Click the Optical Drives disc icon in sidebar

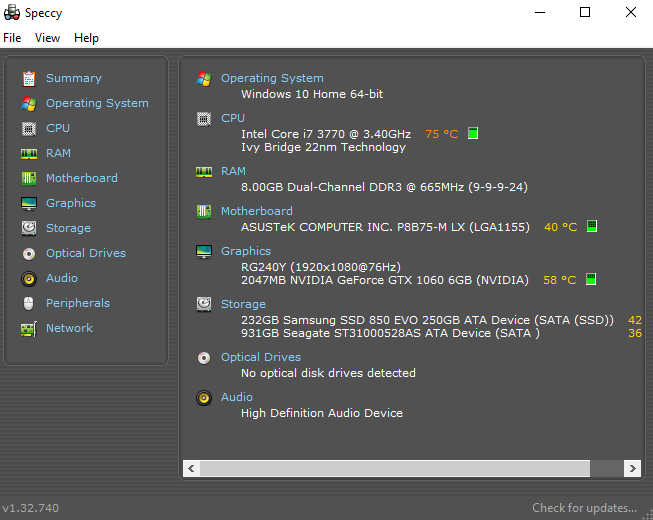[x=29, y=254]
